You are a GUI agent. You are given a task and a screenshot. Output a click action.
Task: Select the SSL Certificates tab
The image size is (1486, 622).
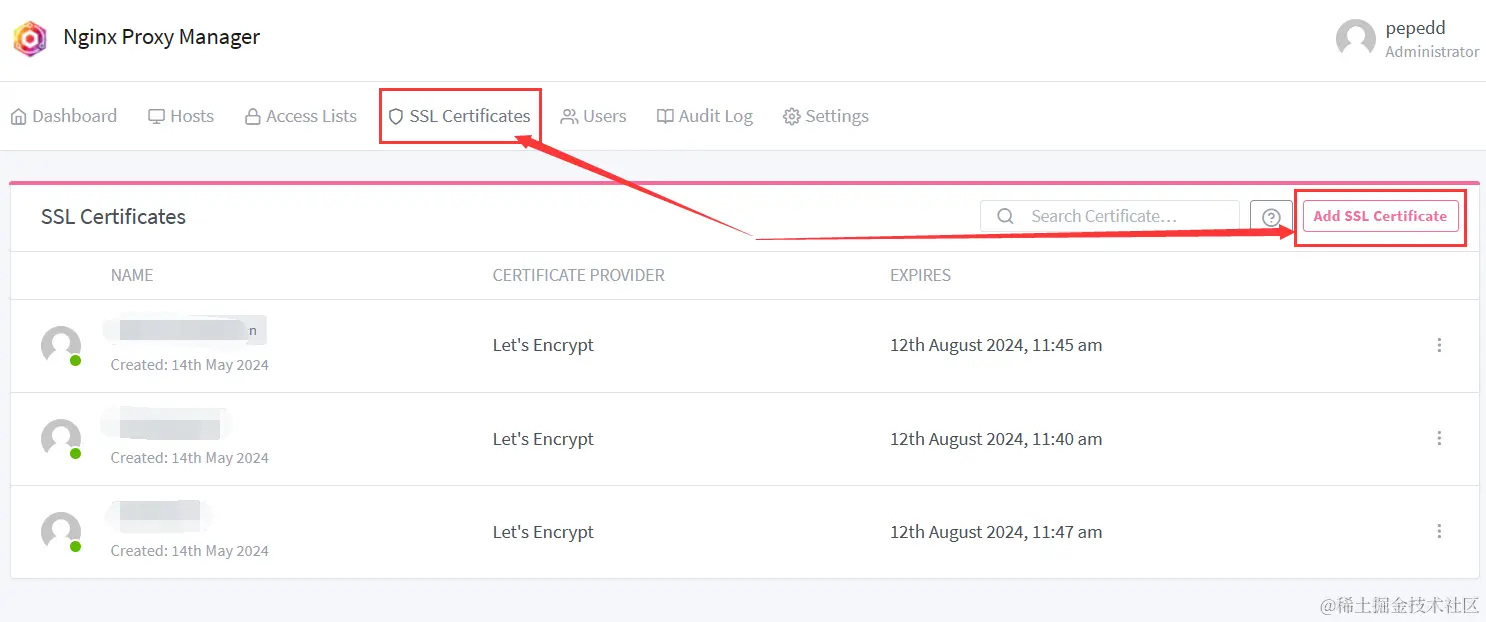(x=460, y=116)
